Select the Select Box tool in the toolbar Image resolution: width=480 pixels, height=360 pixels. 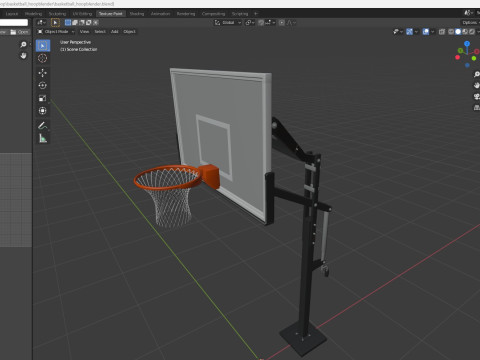coord(43,45)
